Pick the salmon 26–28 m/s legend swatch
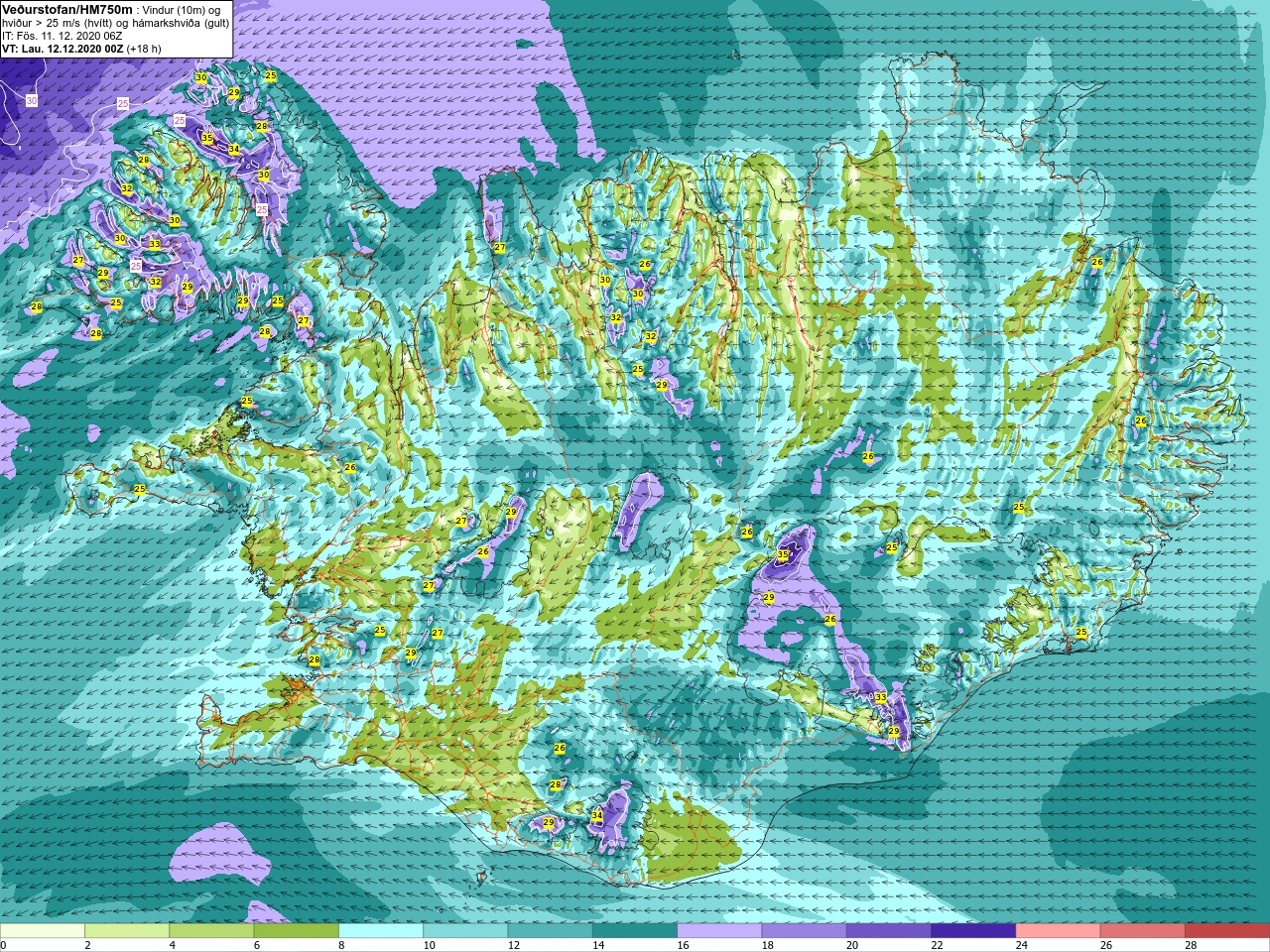 click(1143, 931)
